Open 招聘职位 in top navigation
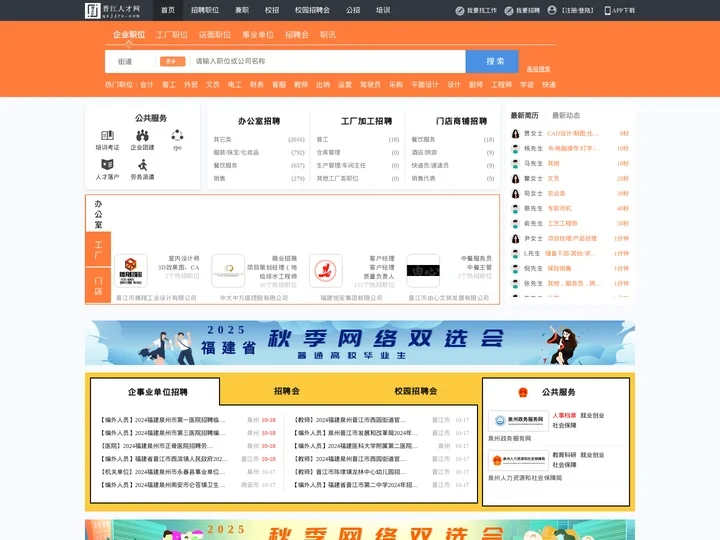The image size is (720, 540). pos(205,10)
